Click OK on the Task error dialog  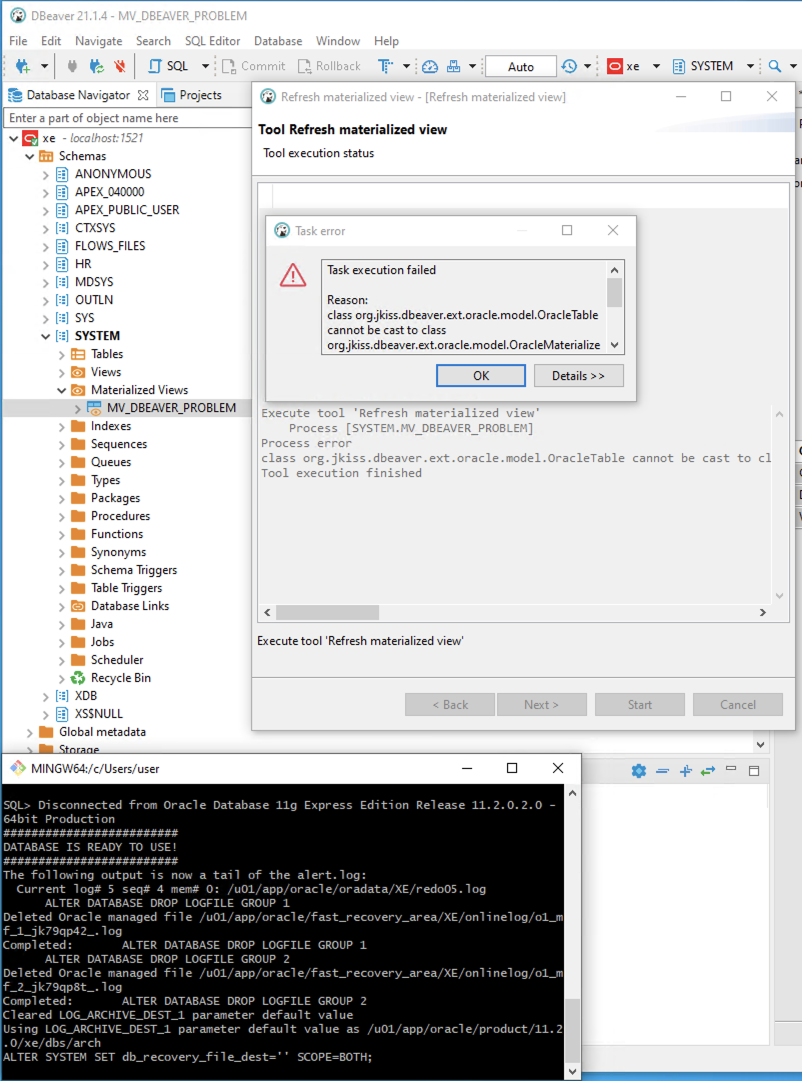coord(480,376)
